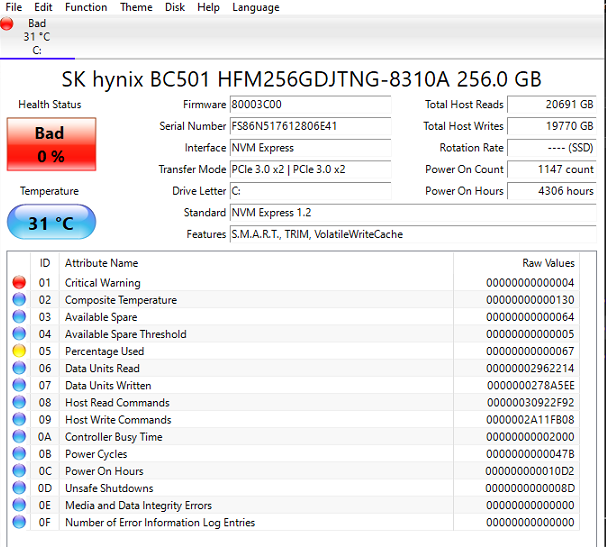The image size is (606, 547).
Task: Click the Power On Count value 1147 count
Action: pyautogui.click(x=552, y=169)
